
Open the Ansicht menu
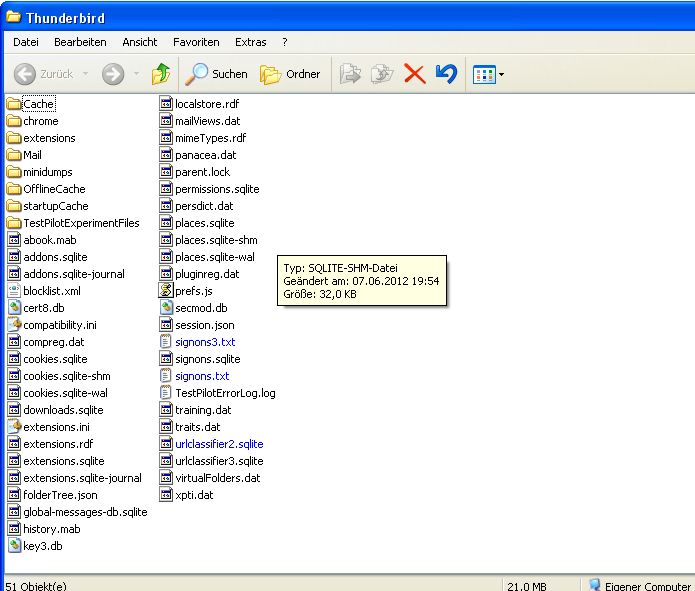(x=140, y=42)
